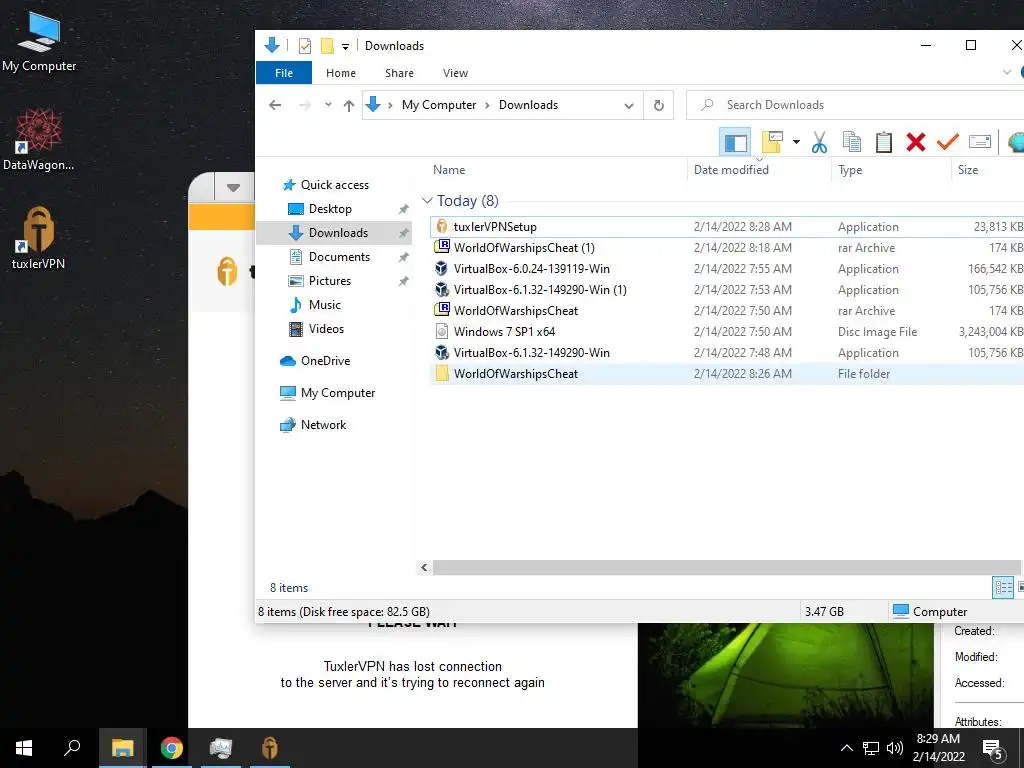
Task: Click the Properties icon in quick access toolbar
Action: (304, 46)
